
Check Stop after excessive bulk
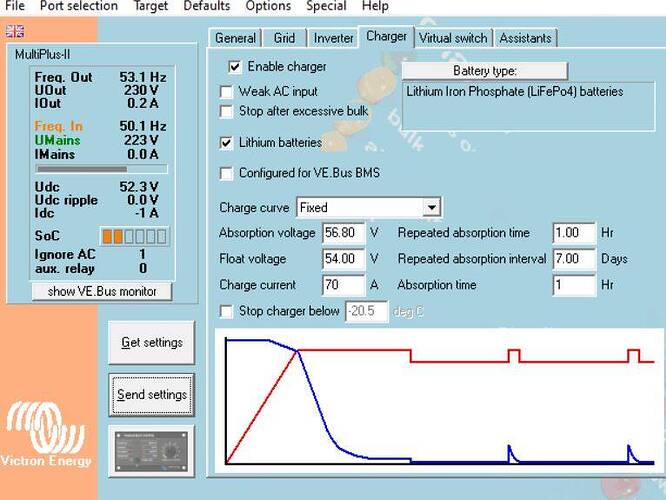point(226,111)
